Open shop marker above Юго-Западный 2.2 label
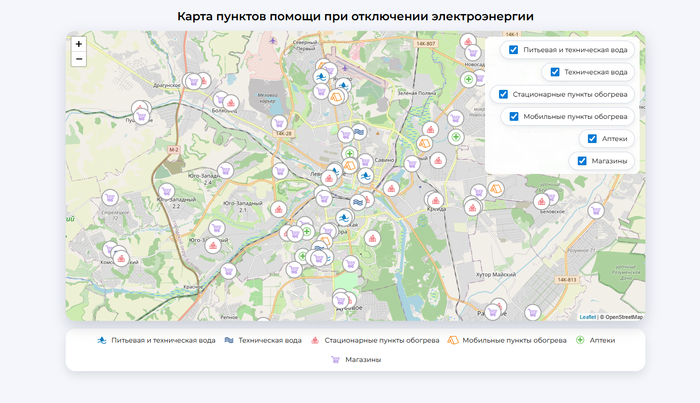 tap(167, 191)
